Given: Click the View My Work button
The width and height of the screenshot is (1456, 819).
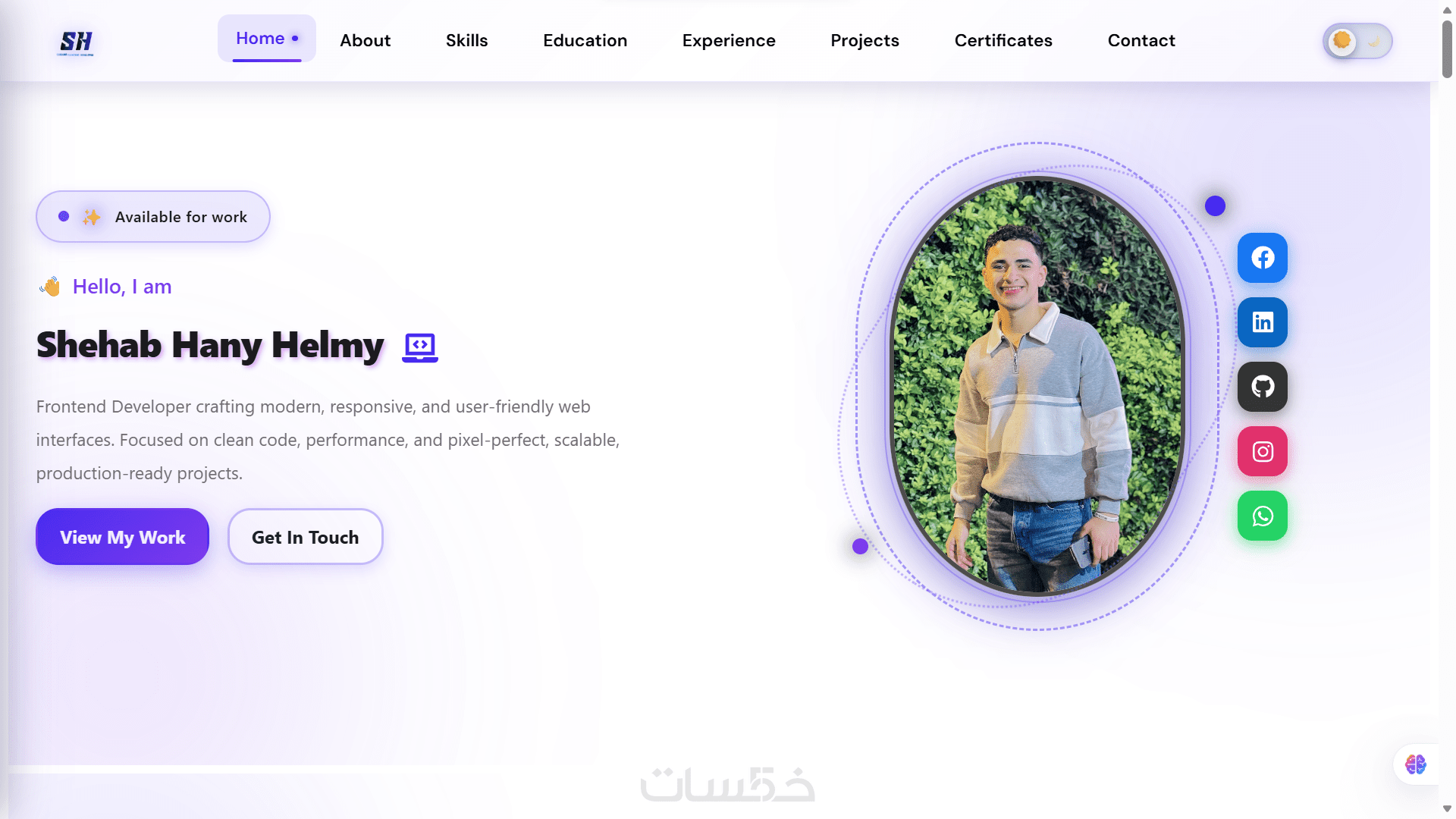Looking at the screenshot, I should [122, 537].
